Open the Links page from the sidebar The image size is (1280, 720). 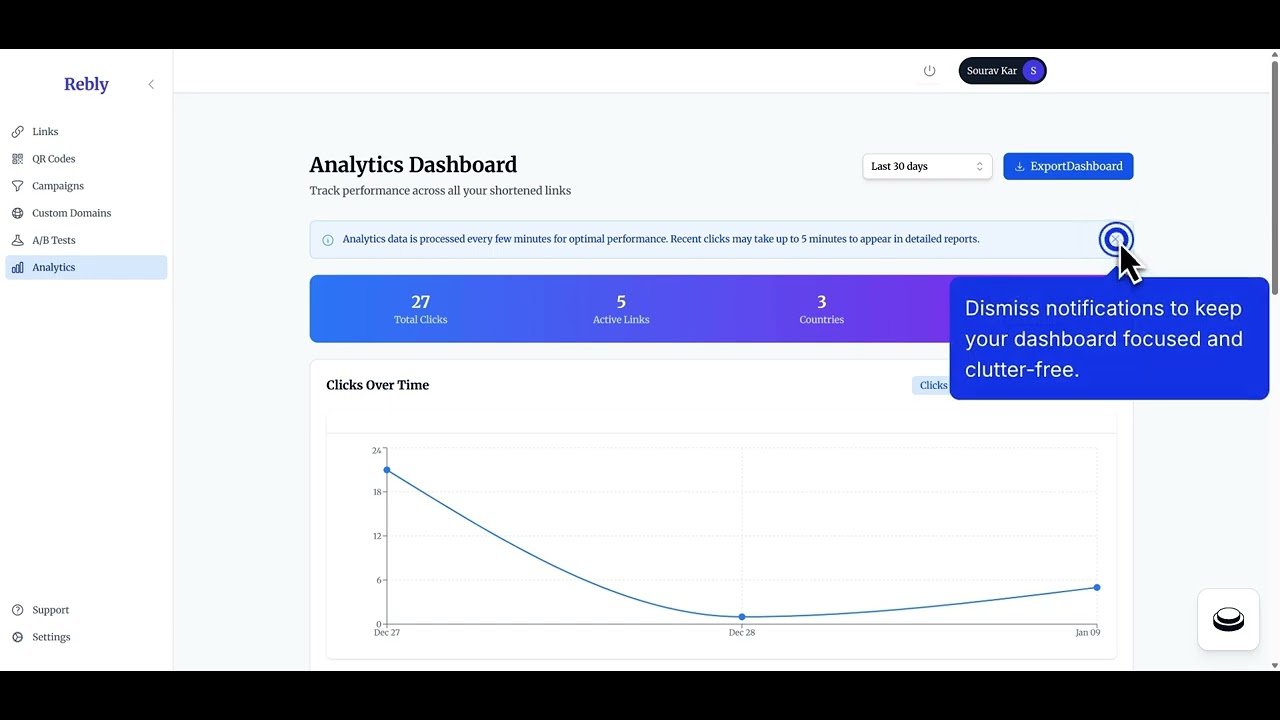[x=86, y=132]
